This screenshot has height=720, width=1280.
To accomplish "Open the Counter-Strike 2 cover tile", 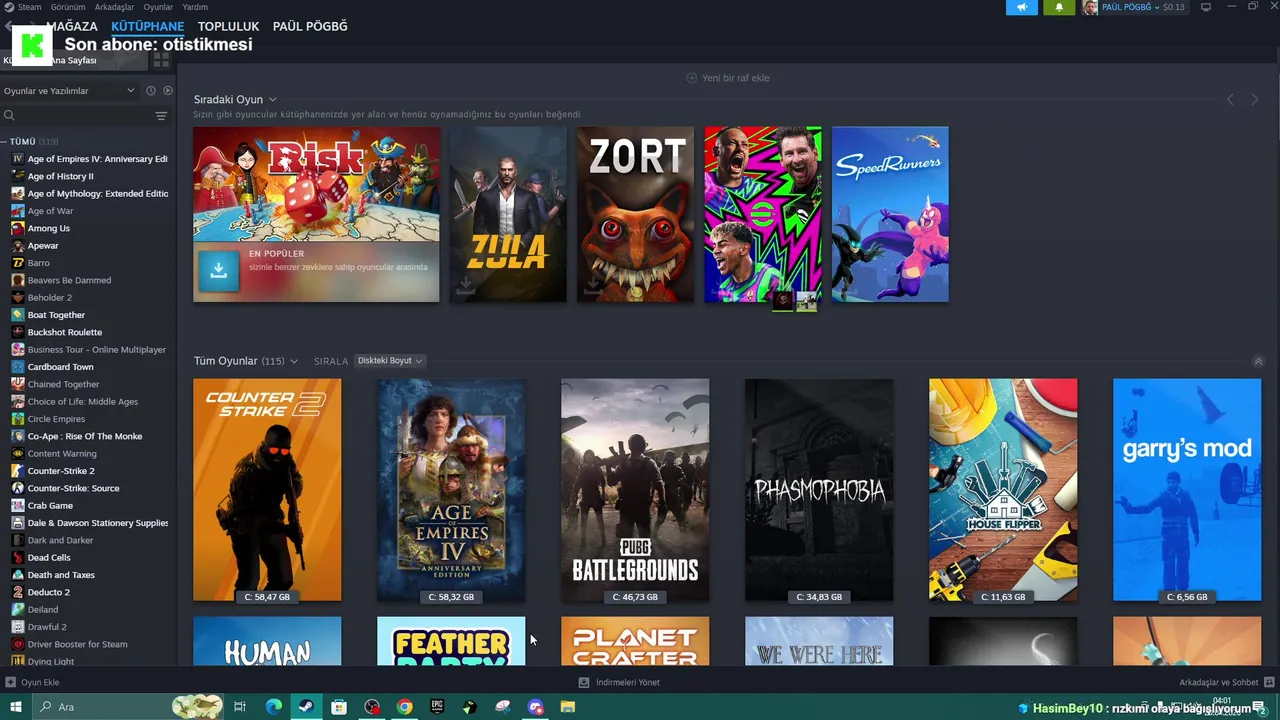I will 267,490.
